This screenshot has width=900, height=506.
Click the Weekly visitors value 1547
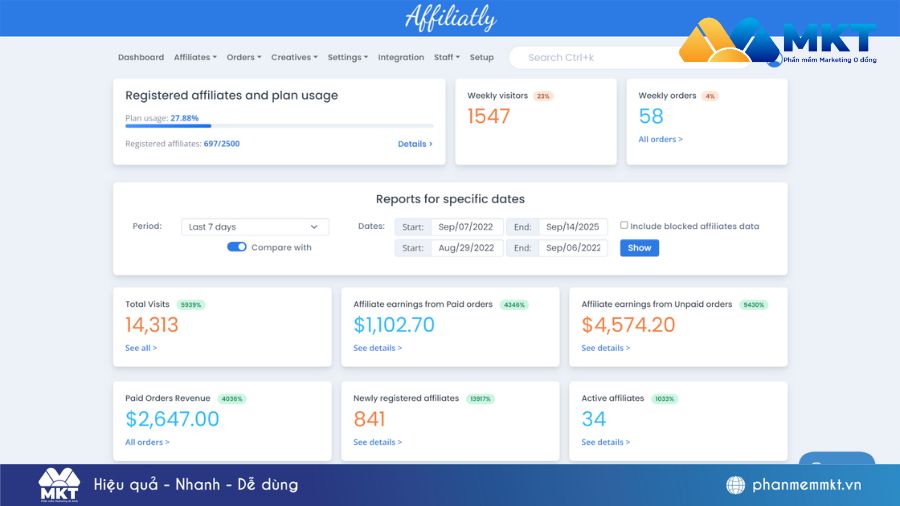[488, 116]
